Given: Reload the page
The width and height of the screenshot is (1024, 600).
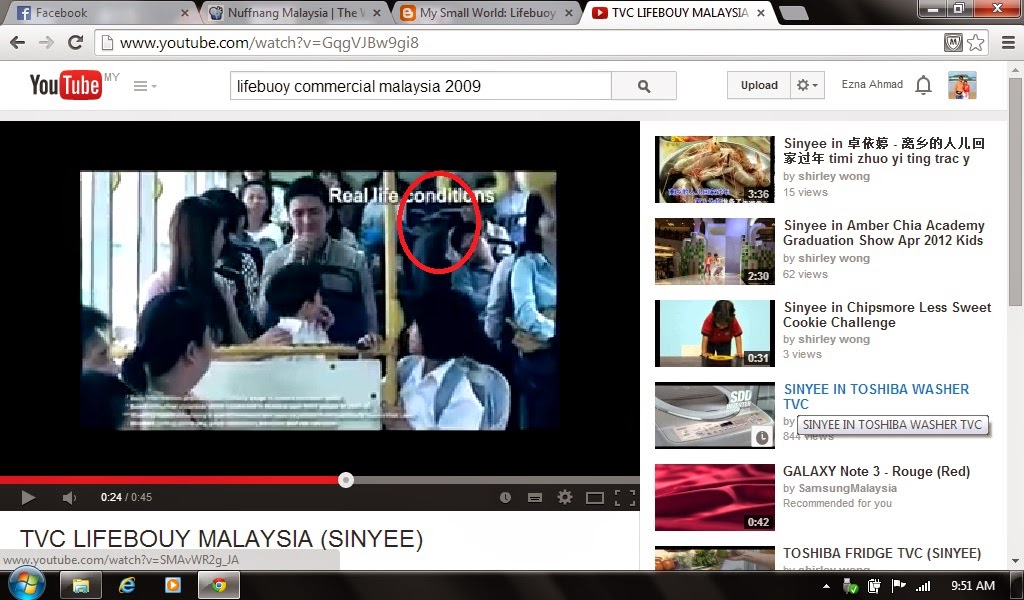Looking at the screenshot, I should pos(76,42).
